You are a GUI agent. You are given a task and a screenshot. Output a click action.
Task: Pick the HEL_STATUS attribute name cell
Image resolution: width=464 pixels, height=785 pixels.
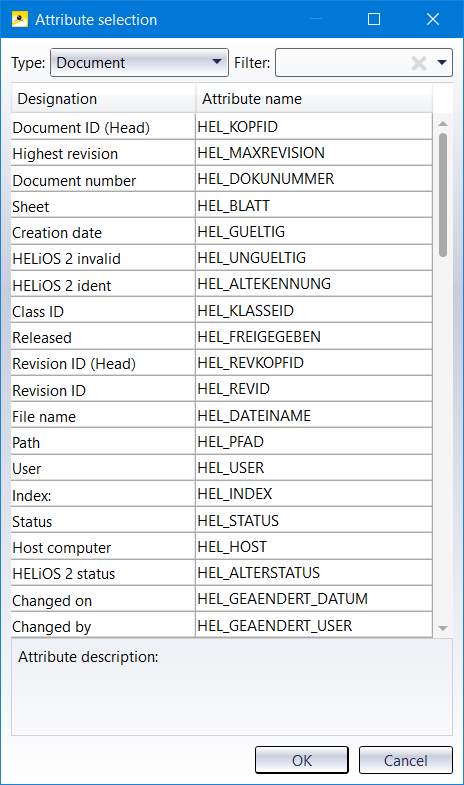click(314, 520)
